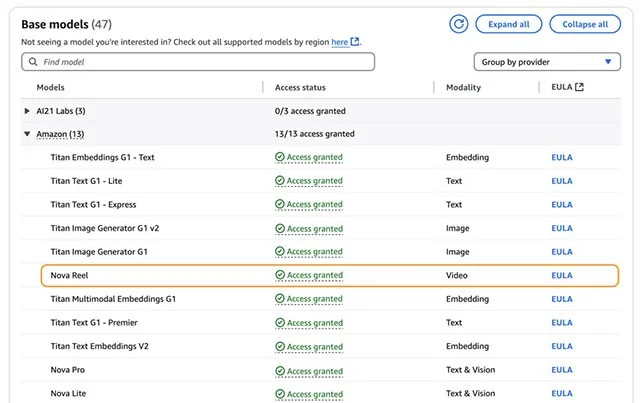Viewport: 640px width, 403px height.
Task: Click Access granted status for Titan Text Embeddings V2
Action: [x=309, y=347]
